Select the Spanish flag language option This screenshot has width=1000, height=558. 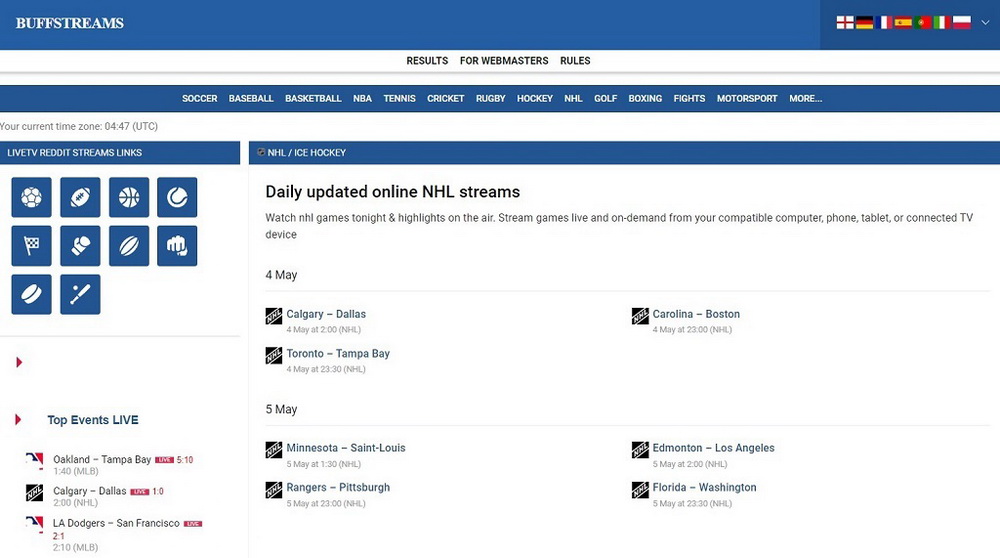903,22
